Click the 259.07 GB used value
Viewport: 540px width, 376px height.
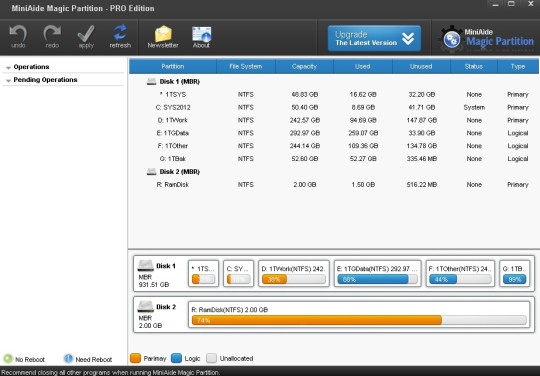click(x=363, y=133)
